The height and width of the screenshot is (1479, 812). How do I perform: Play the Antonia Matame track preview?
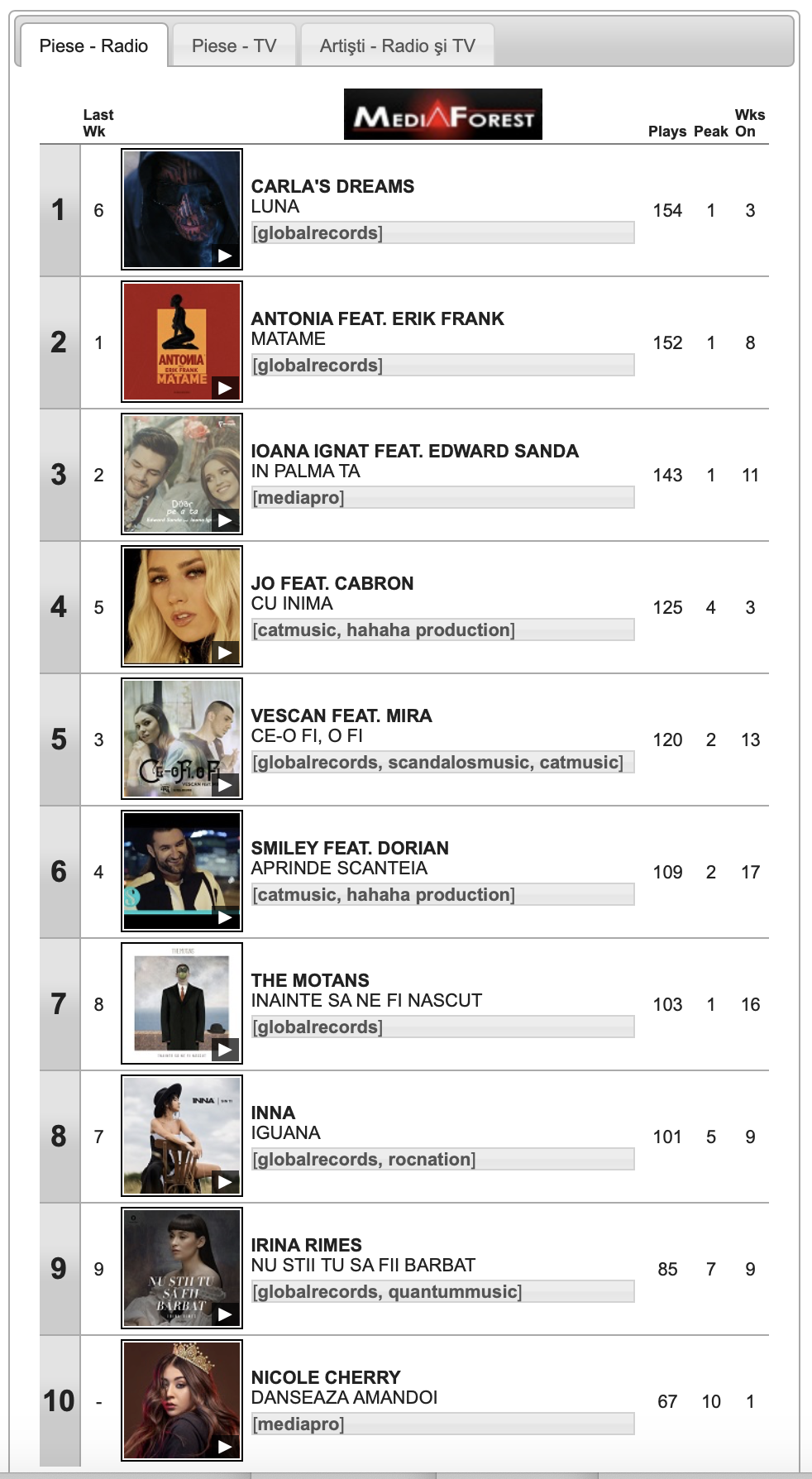pos(225,388)
